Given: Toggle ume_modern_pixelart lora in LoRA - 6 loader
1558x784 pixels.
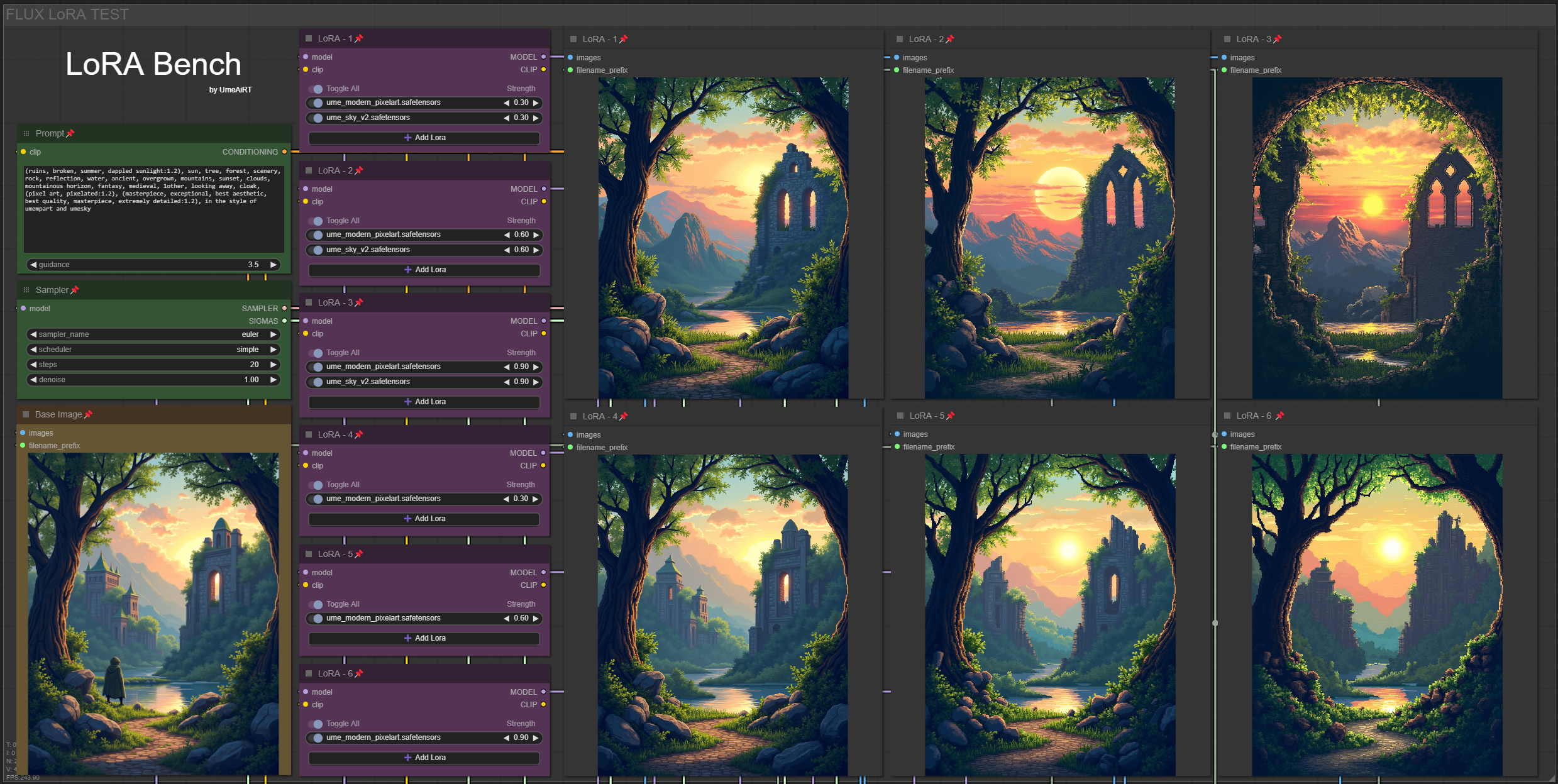Looking at the screenshot, I should coord(316,737).
